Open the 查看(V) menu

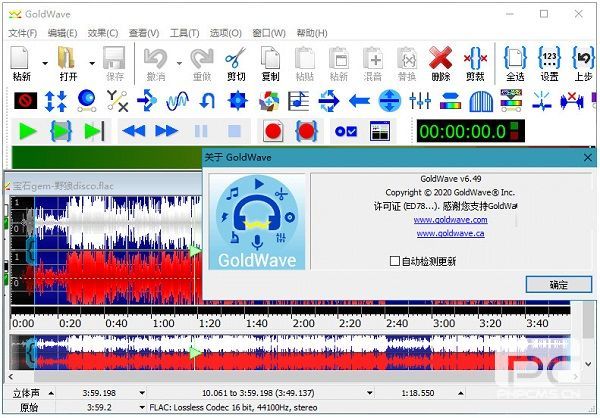(x=144, y=33)
